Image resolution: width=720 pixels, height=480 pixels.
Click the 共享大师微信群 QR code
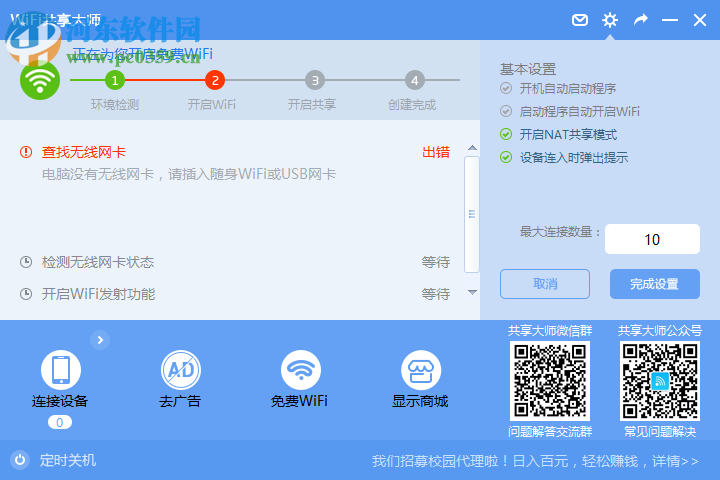click(550, 381)
